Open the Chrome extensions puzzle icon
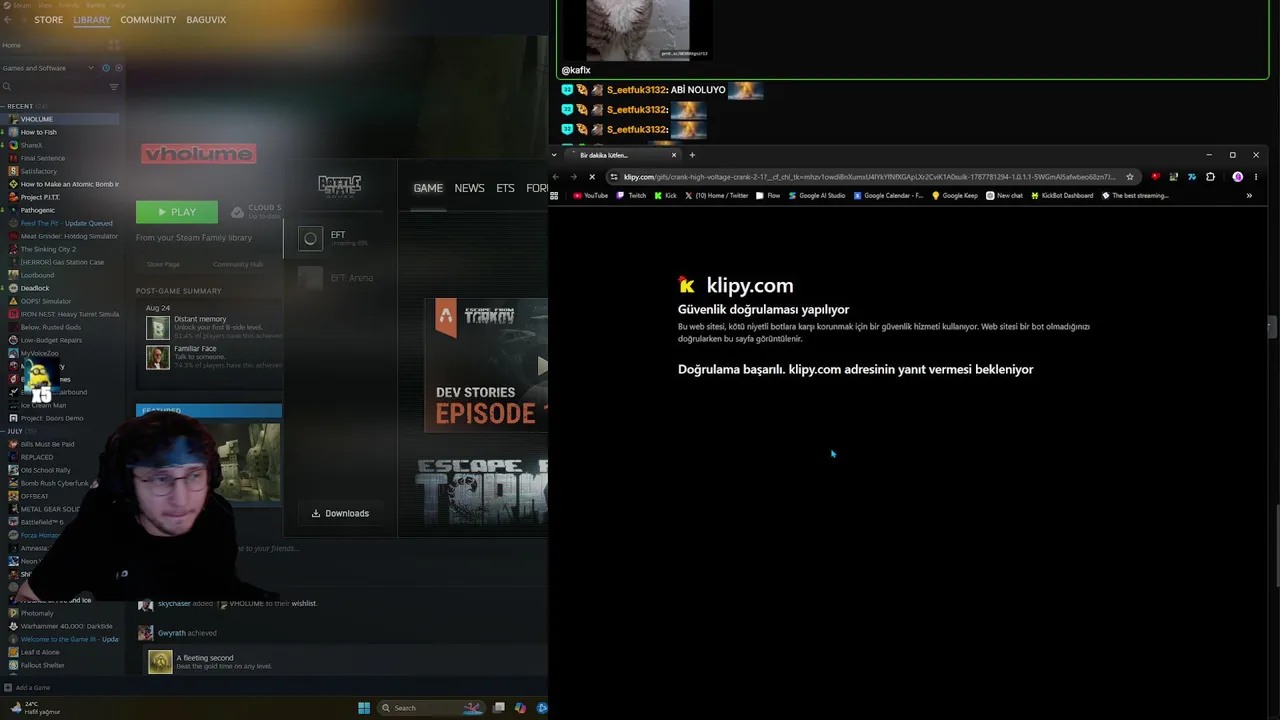 click(x=1210, y=177)
